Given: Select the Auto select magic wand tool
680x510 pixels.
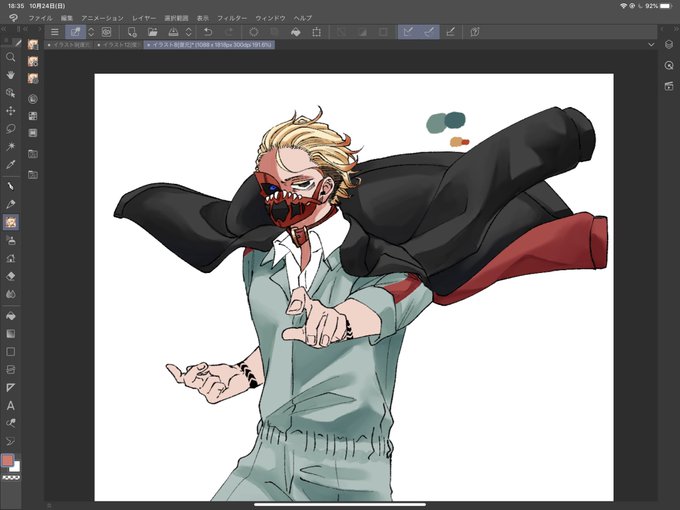Looking at the screenshot, I should pos(10,146).
